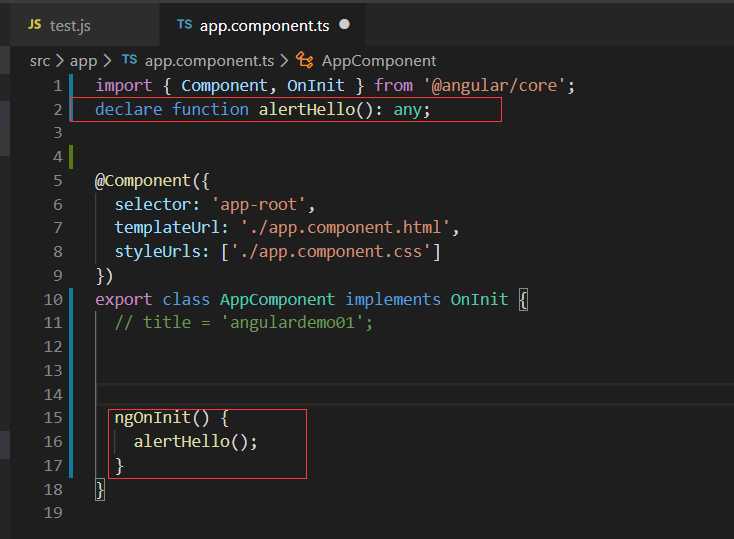Open the app.component.ts breadcrumb item

pos(209,61)
